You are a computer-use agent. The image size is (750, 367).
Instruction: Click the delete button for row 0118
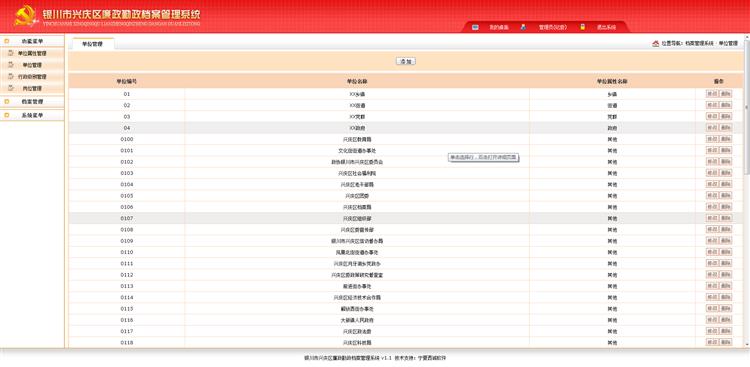[726, 343]
